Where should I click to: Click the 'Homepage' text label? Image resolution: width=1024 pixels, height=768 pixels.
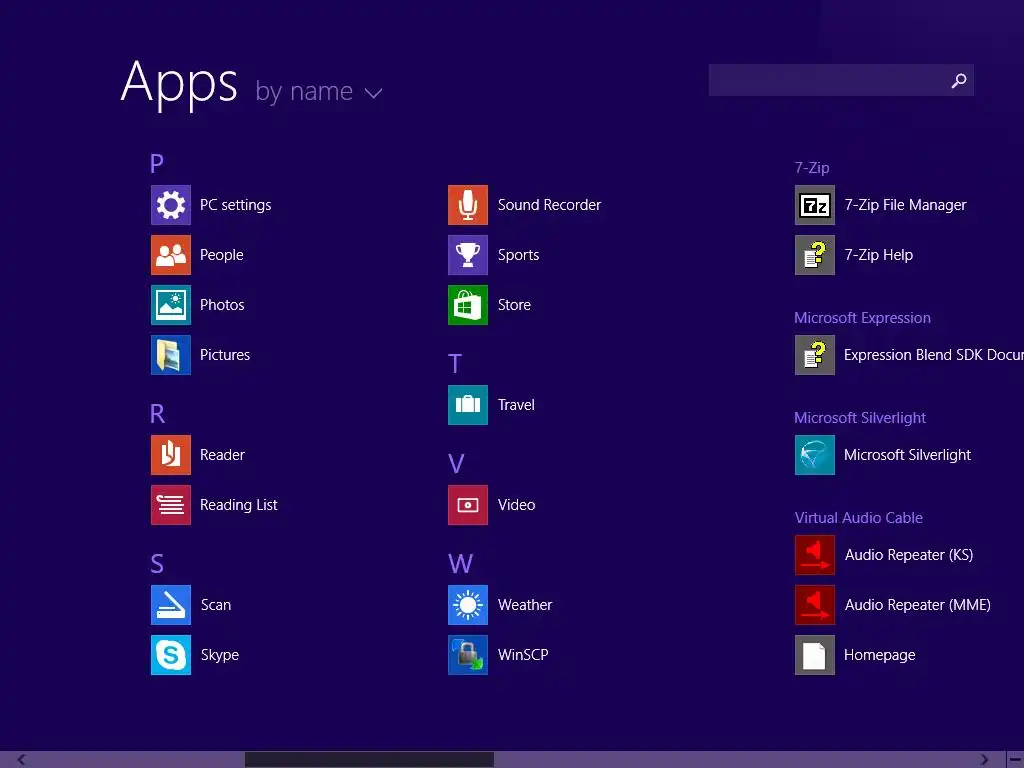pyautogui.click(x=880, y=654)
